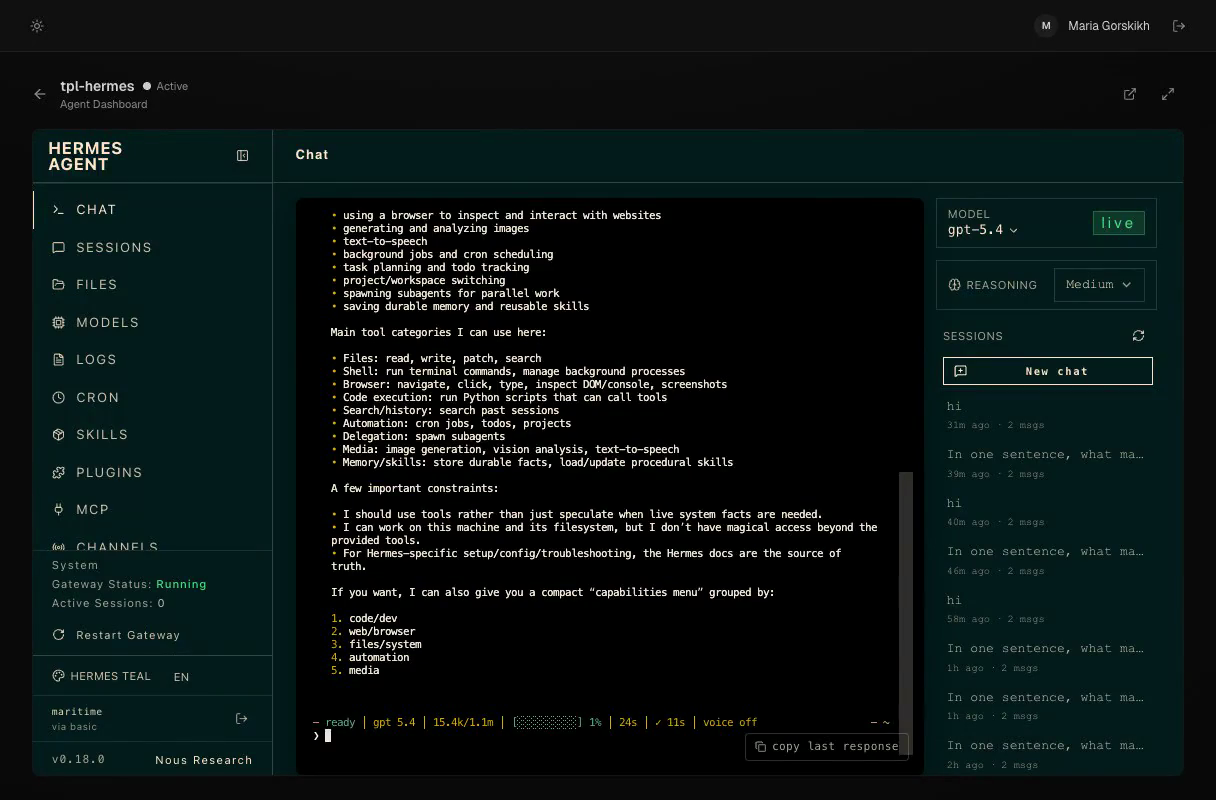Open the Files menu item
The height and width of the screenshot is (800, 1216).
pyautogui.click(x=152, y=284)
